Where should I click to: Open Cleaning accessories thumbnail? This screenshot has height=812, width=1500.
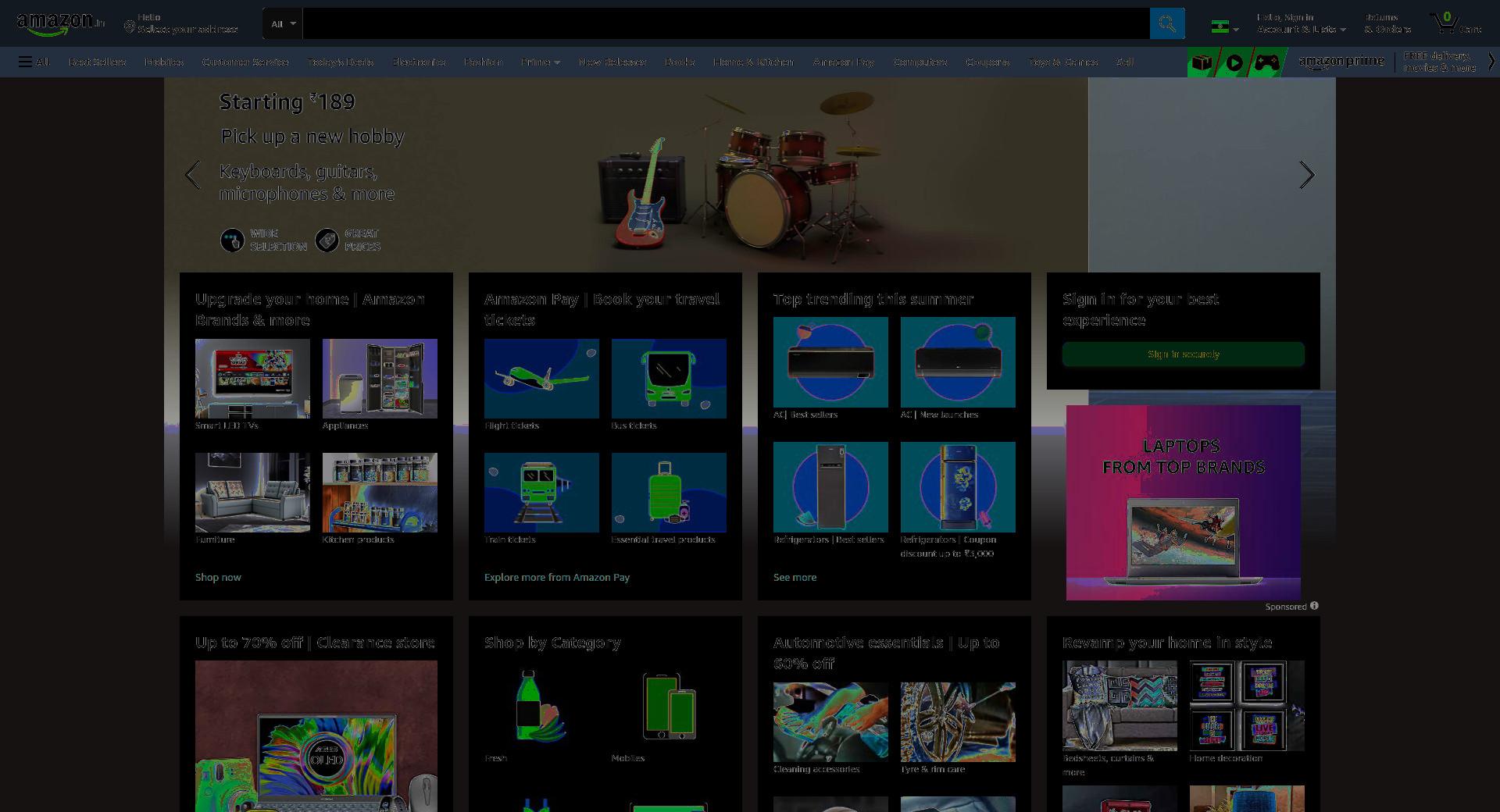(x=830, y=722)
